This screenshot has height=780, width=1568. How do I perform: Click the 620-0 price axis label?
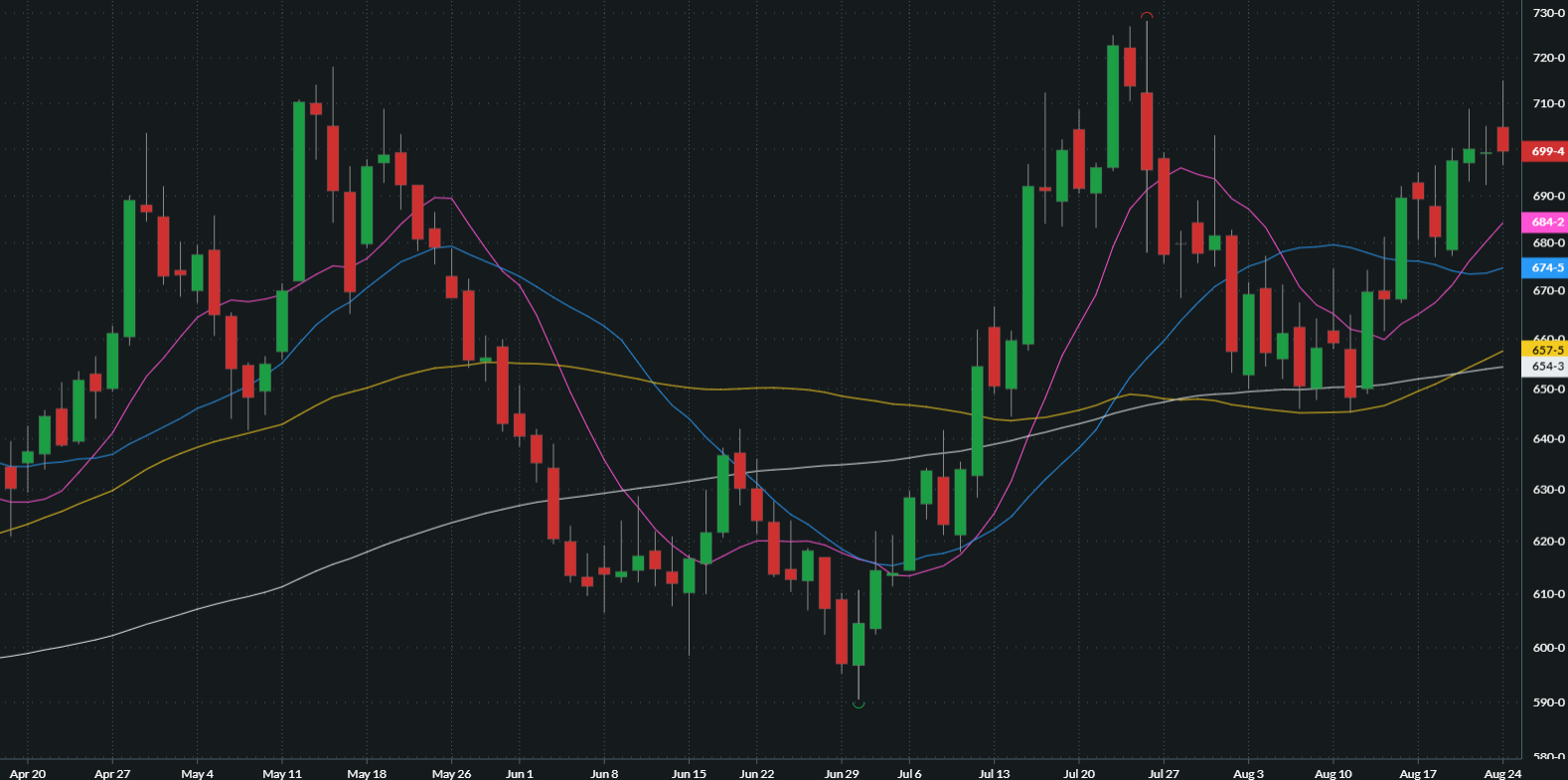coord(1548,542)
